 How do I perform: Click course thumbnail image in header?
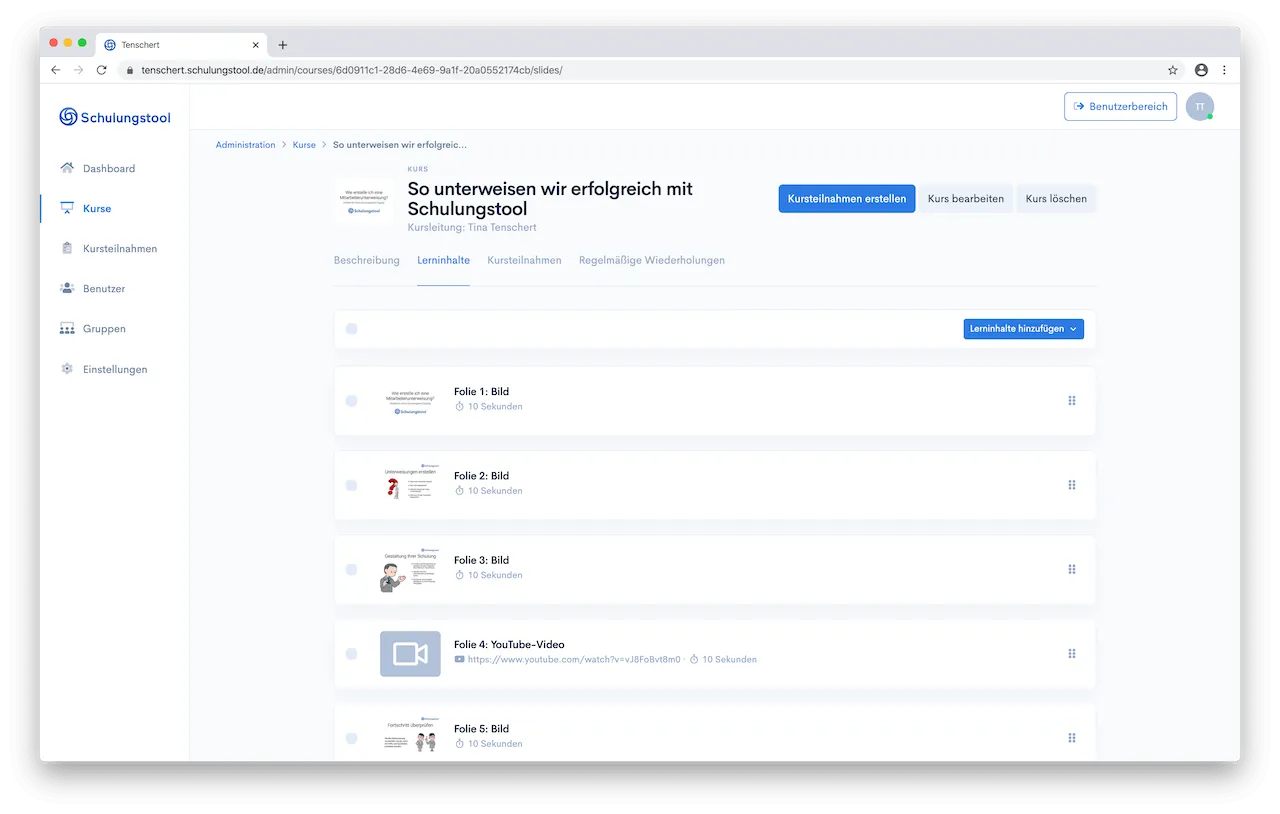coord(362,201)
